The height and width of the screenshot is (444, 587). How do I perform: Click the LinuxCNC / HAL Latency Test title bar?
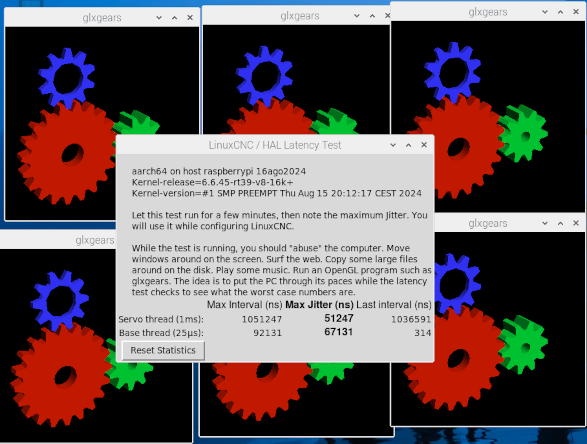pyautogui.click(x=275, y=145)
